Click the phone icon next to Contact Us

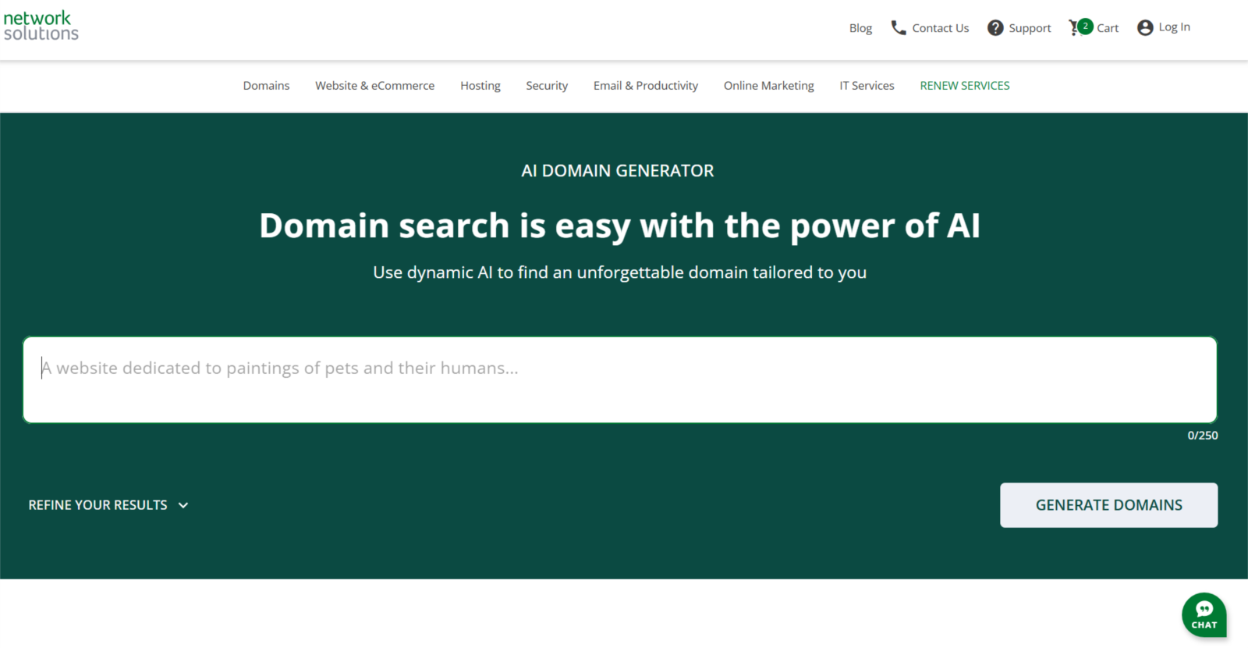[897, 27]
